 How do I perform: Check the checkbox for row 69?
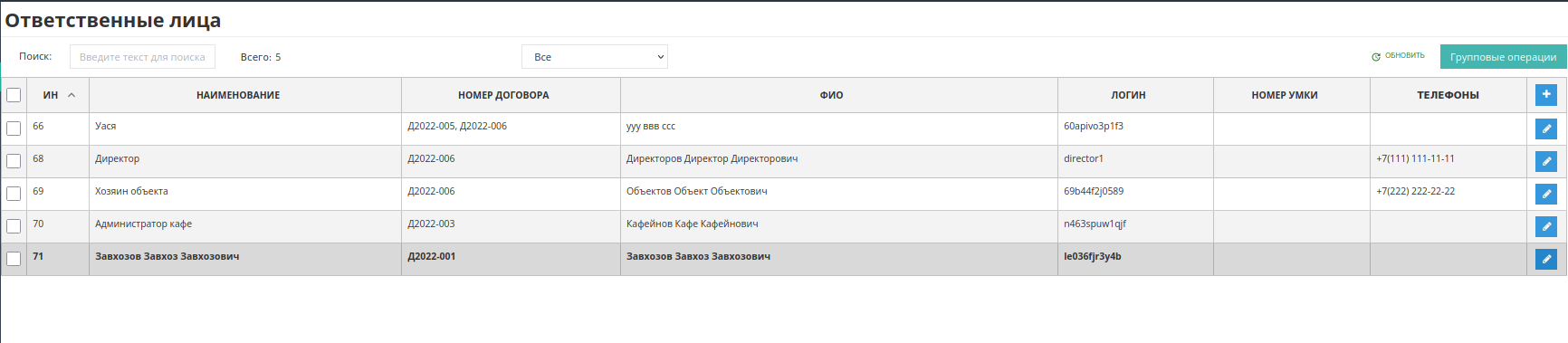tap(14, 194)
